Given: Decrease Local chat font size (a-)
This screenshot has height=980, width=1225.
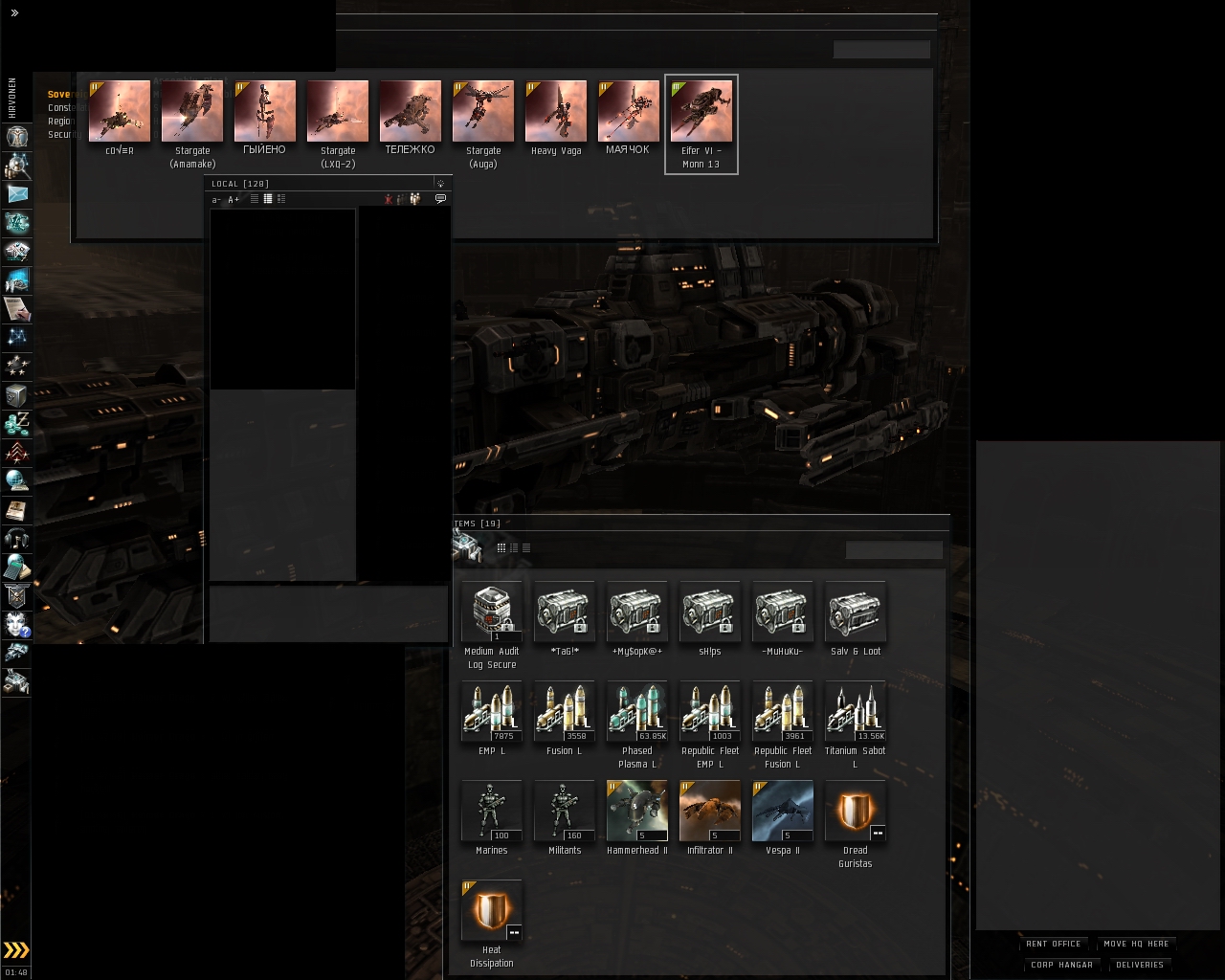Looking at the screenshot, I should click(216, 199).
